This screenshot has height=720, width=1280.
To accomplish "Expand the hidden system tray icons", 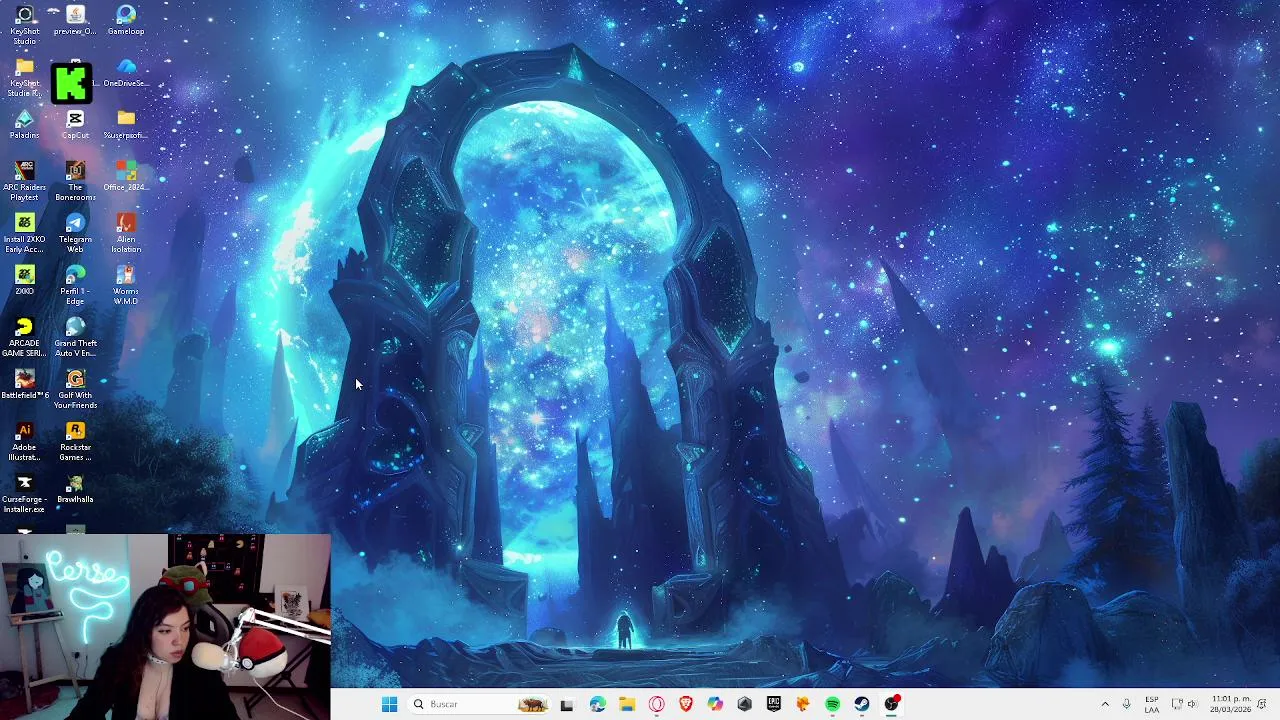I will click(1105, 704).
